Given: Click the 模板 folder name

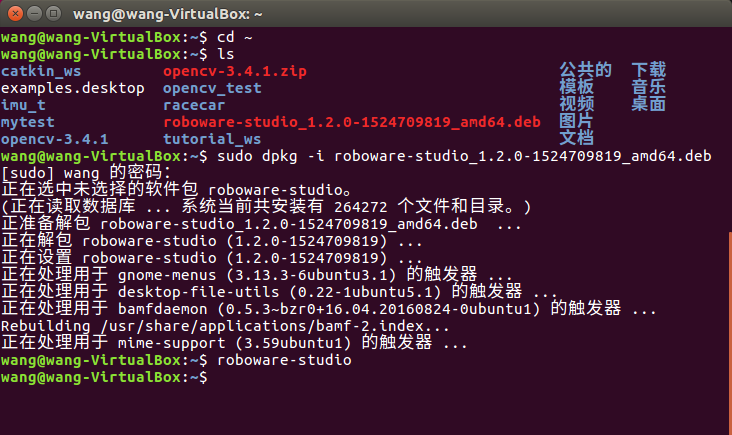Looking at the screenshot, I should point(577,87).
